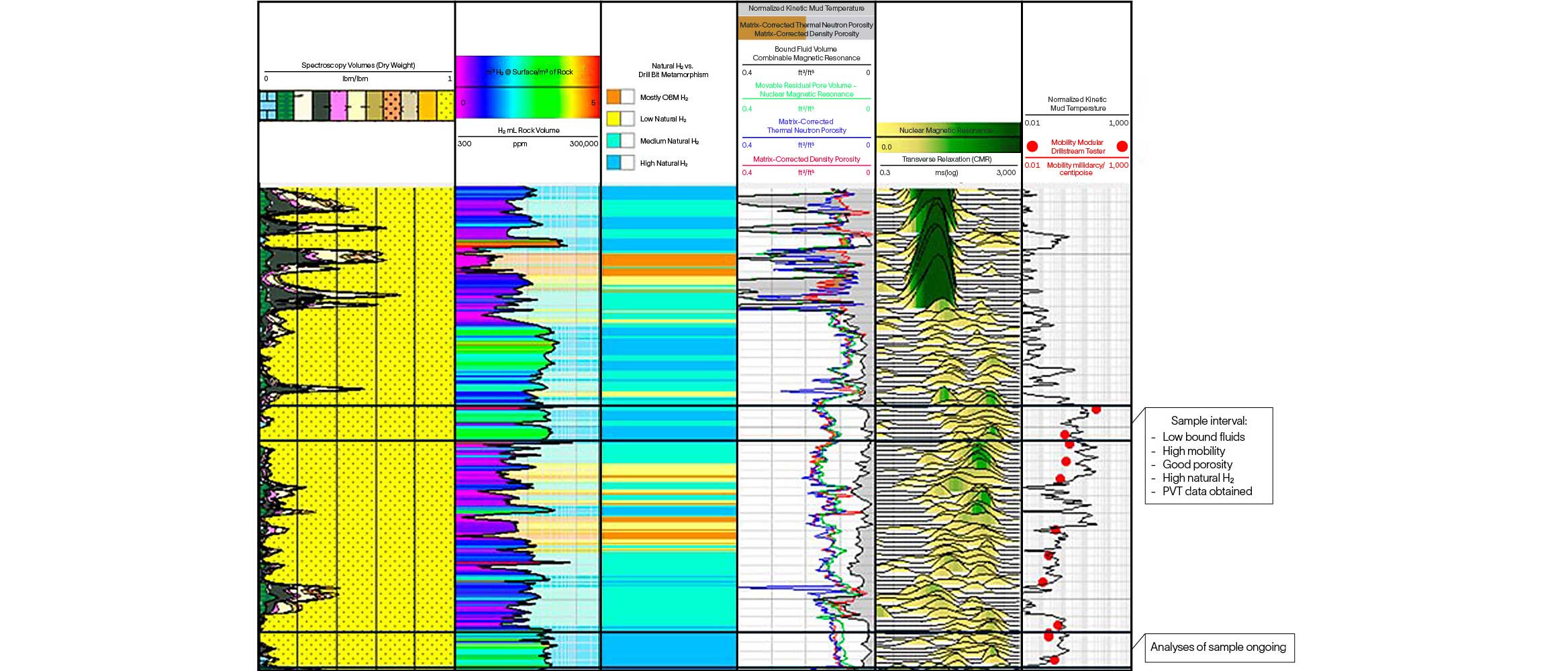Select the Mostly OBM H₂ legend icon
This screenshot has height=671, width=1568.
point(619,96)
